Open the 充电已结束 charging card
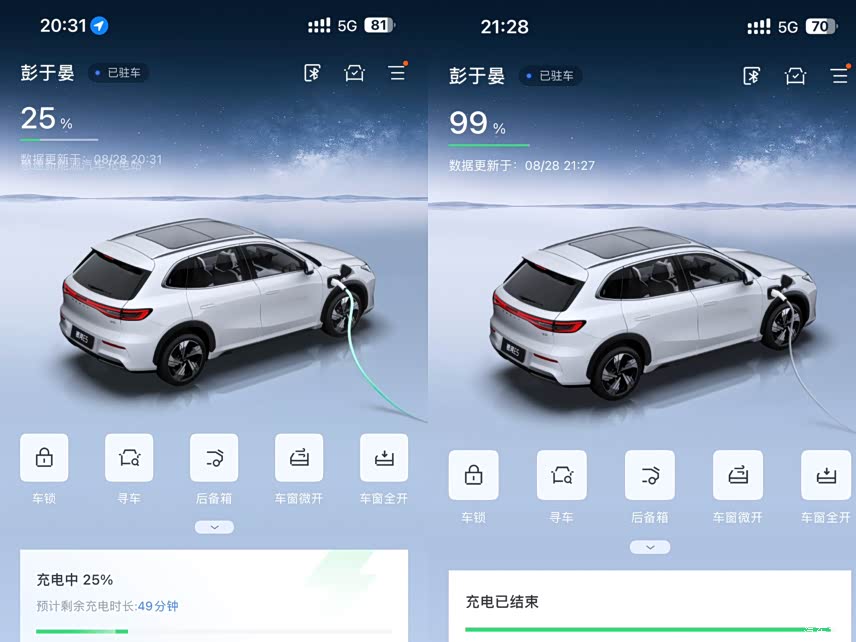856x642 pixels. point(650,606)
